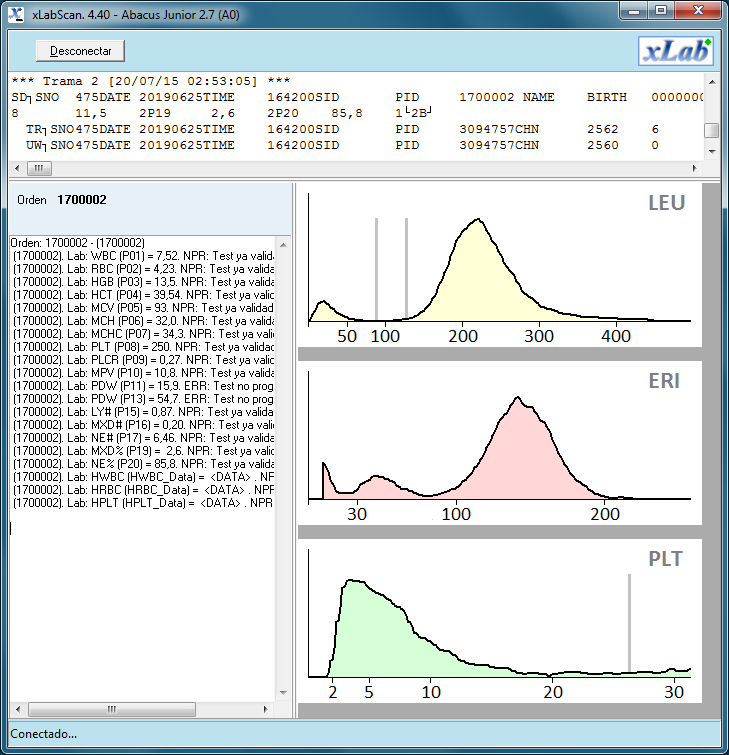
Task: Click results list scroll left arrow
Action: (18, 709)
